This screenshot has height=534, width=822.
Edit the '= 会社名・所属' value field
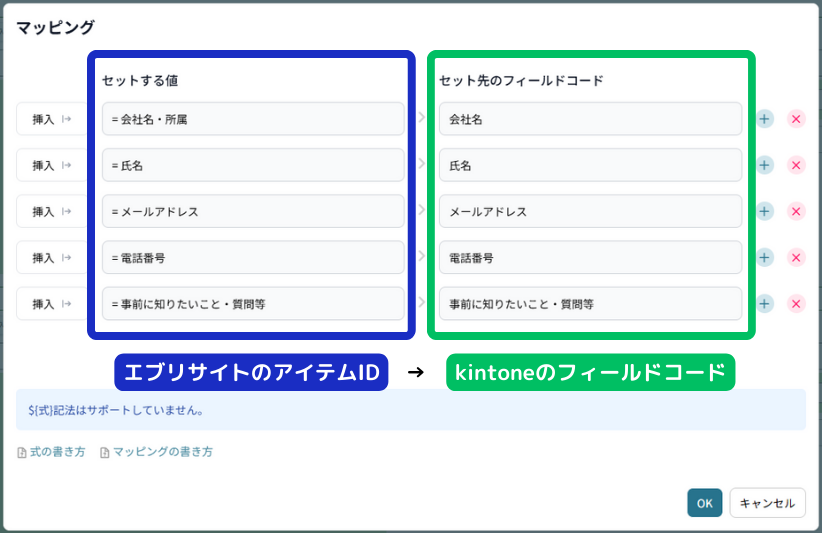click(252, 119)
